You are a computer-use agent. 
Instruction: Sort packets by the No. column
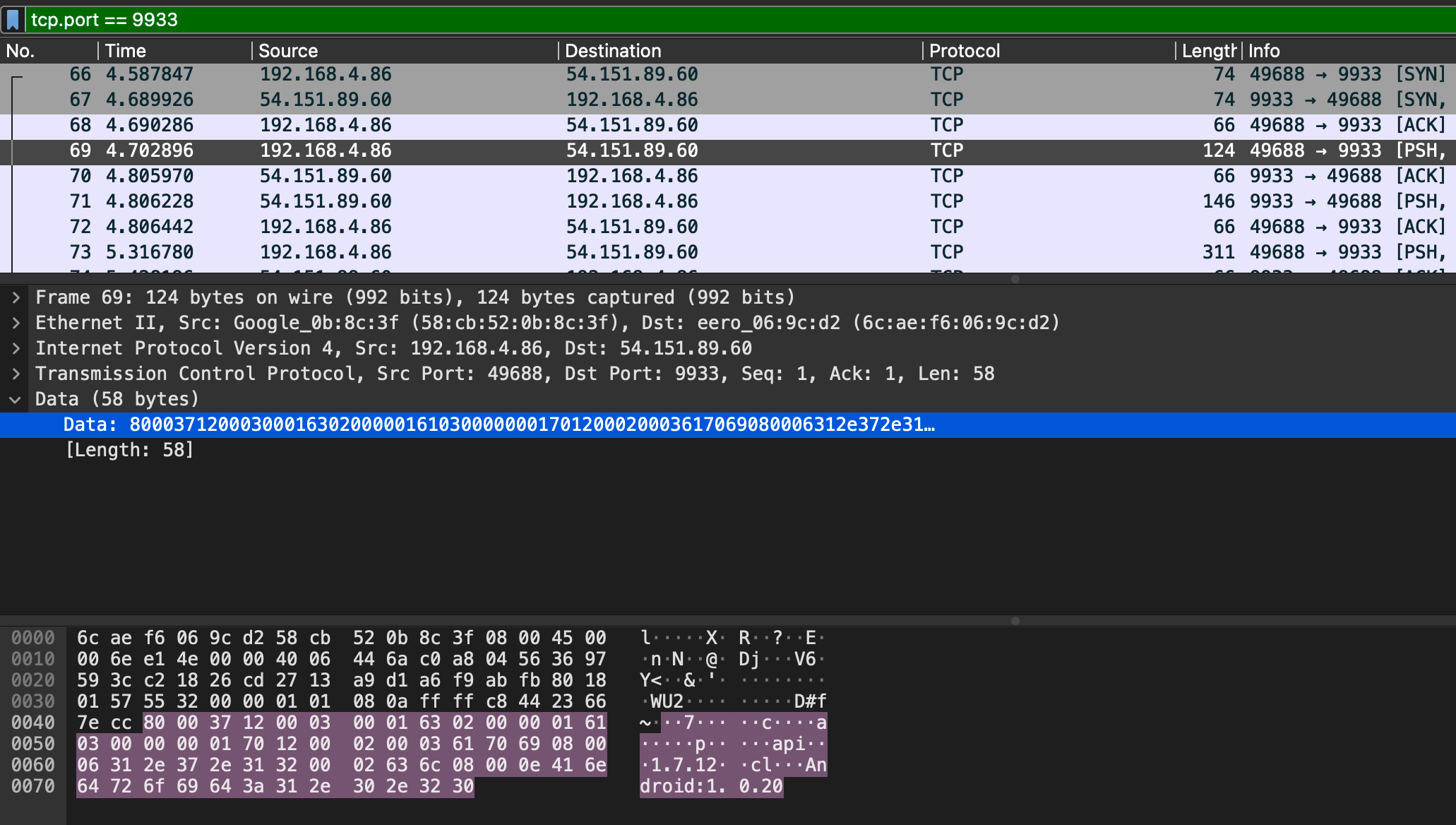pos(21,51)
